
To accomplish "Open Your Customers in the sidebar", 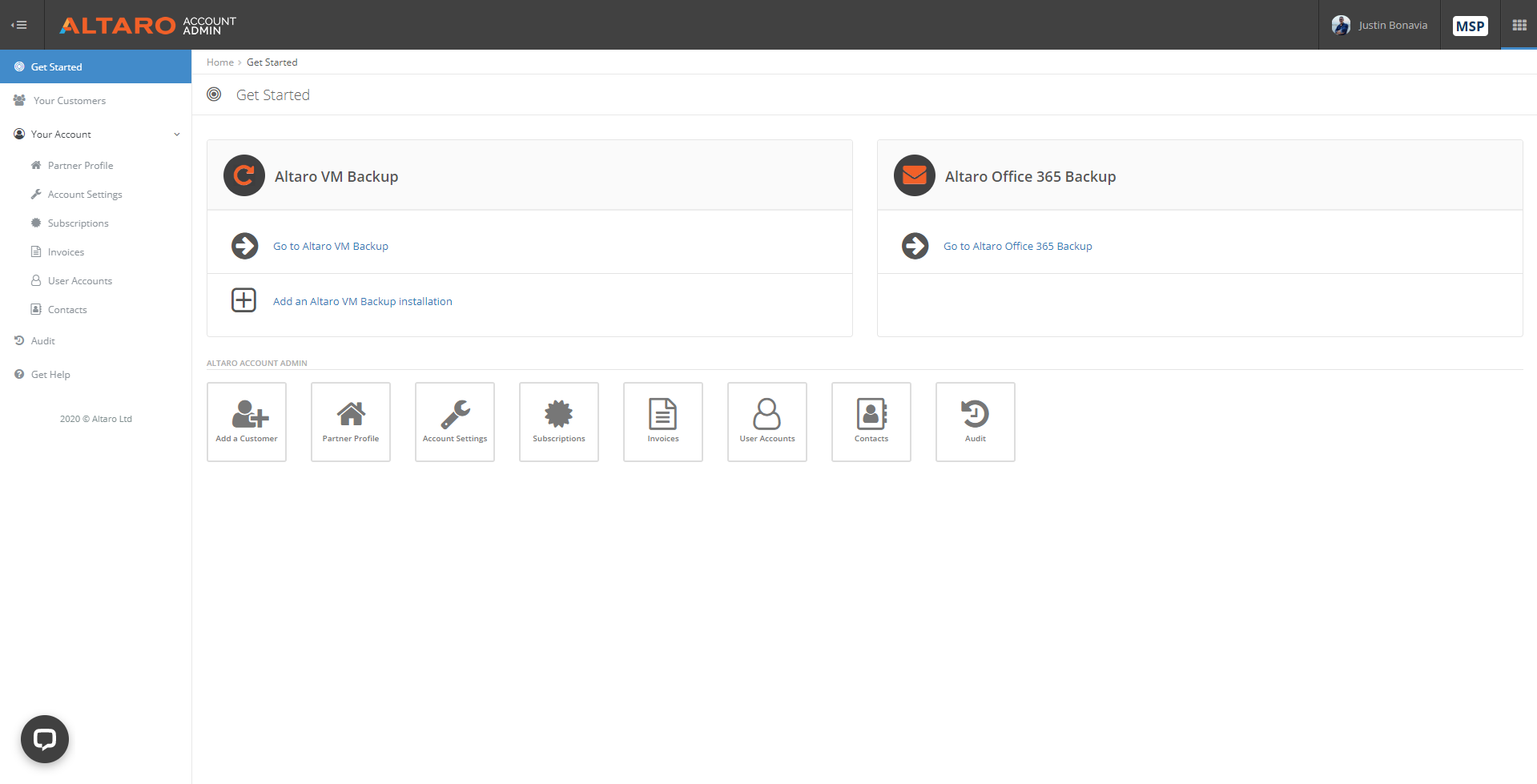I will click(x=95, y=100).
